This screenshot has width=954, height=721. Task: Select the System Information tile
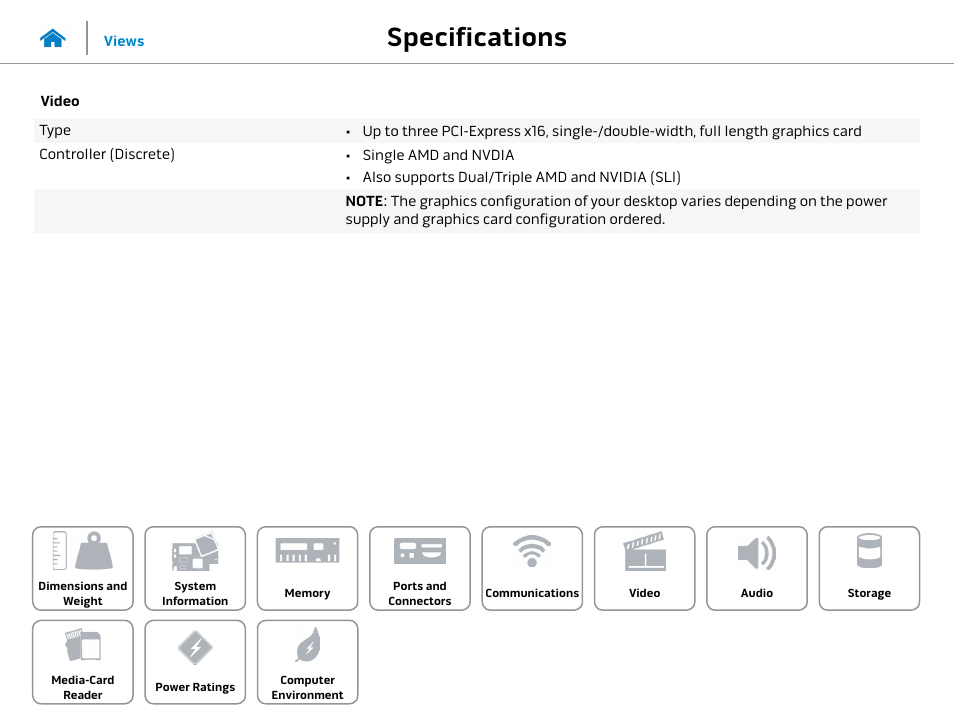(x=195, y=568)
